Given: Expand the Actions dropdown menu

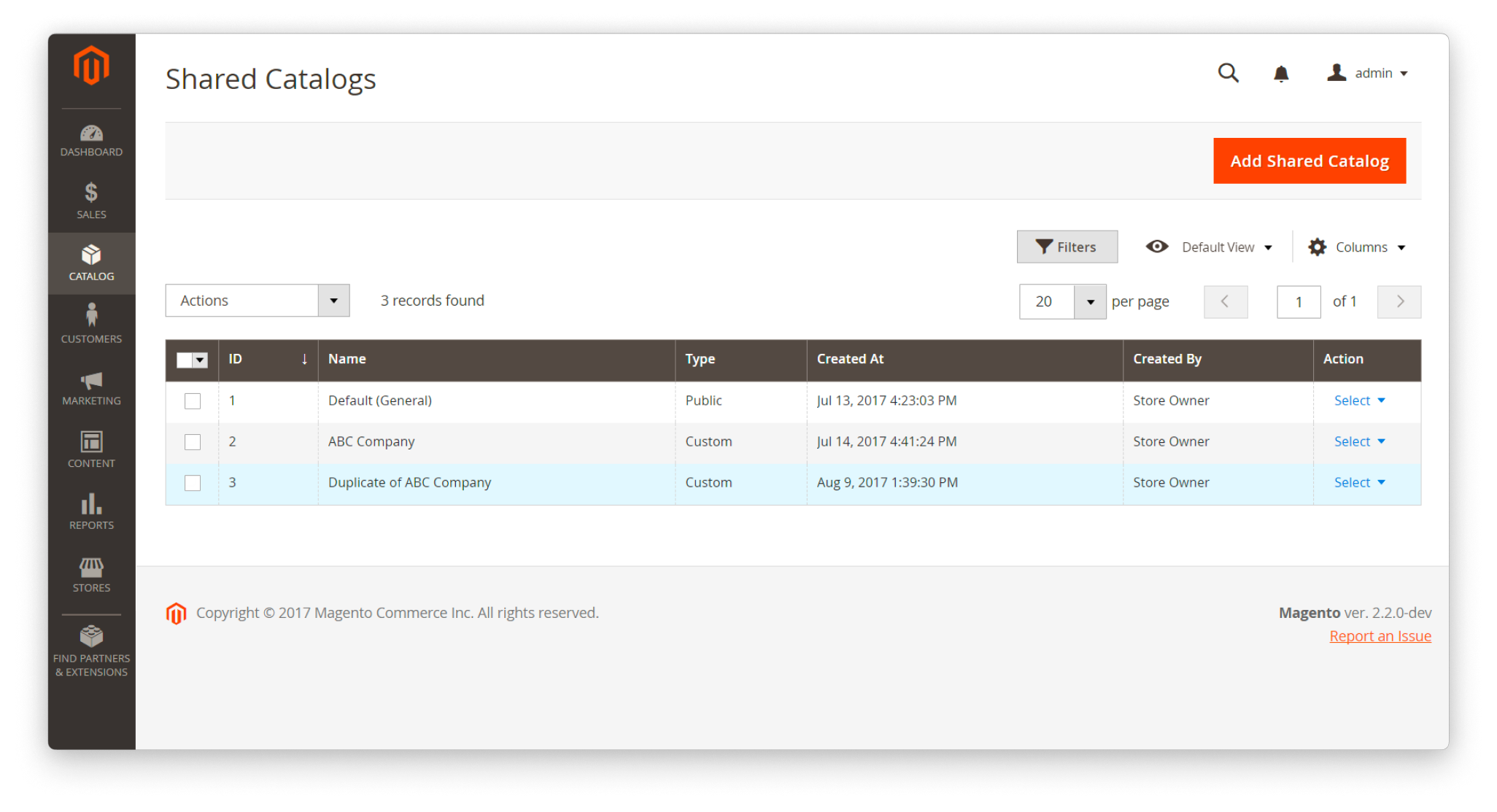Looking at the screenshot, I should (x=336, y=300).
